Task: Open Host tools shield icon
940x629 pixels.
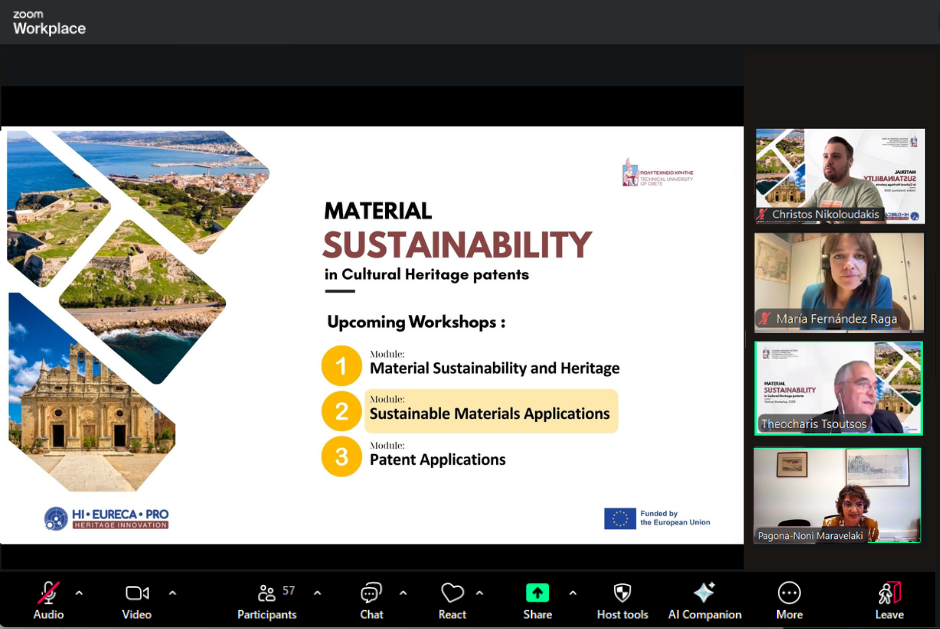Action: tap(622, 594)
